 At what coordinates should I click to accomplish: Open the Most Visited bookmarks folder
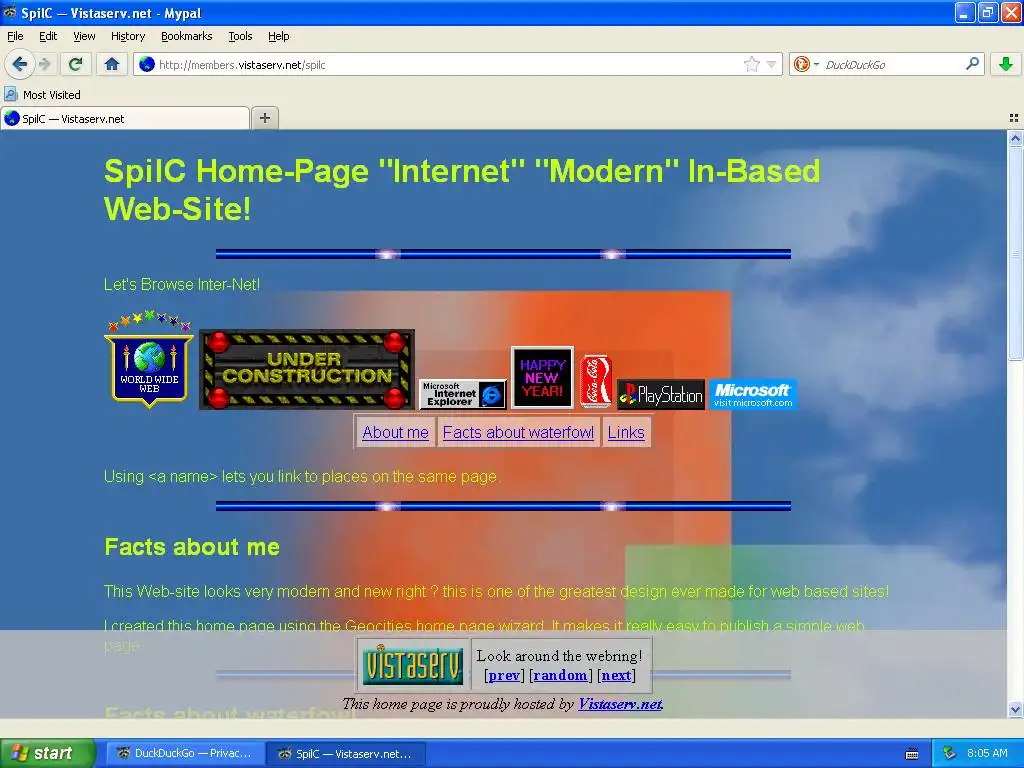pyautogui.click(x=43, y=95)
